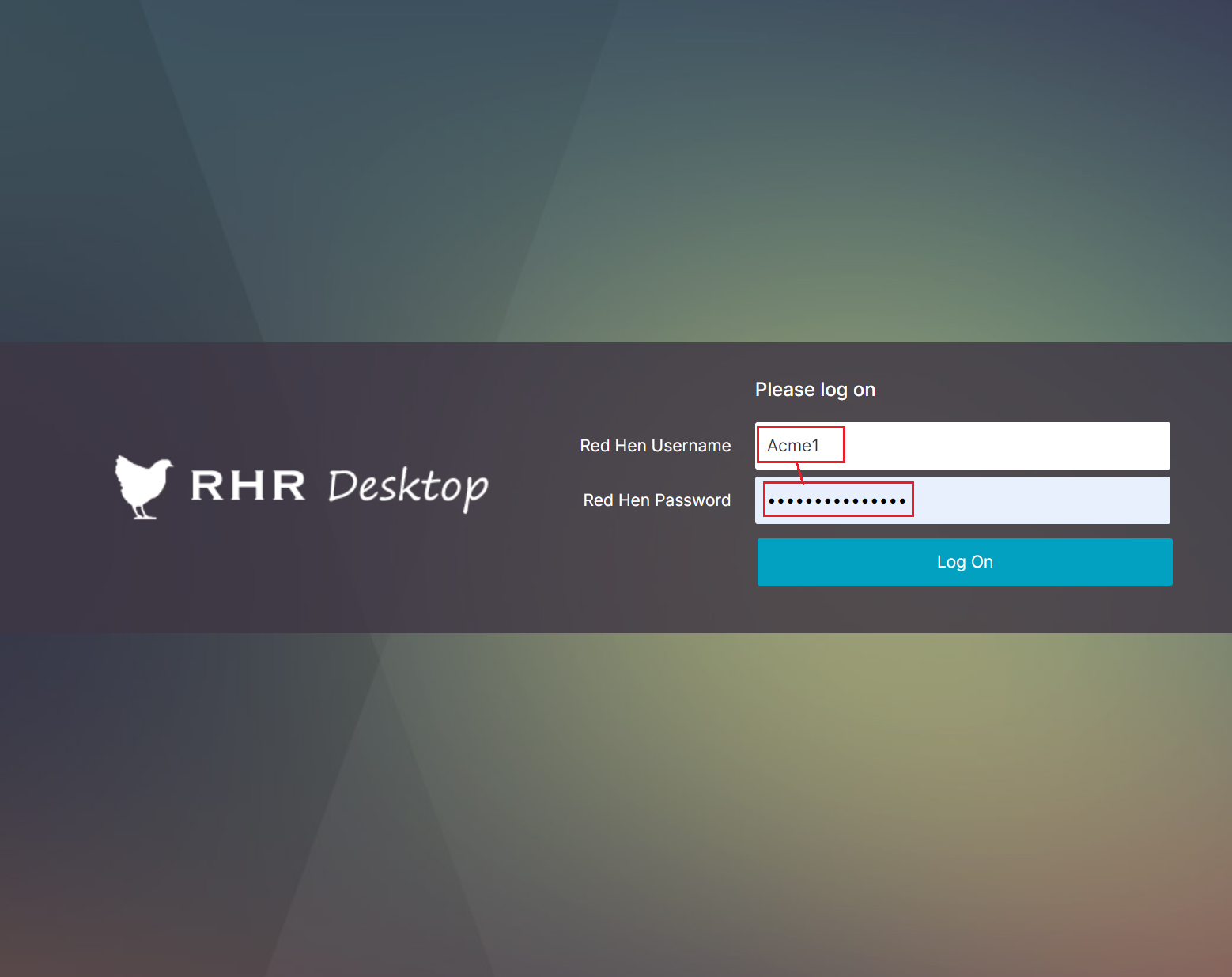Click the Please log on heading
This screenshot has width=1232, height=977.
click(x=815, y=389)
